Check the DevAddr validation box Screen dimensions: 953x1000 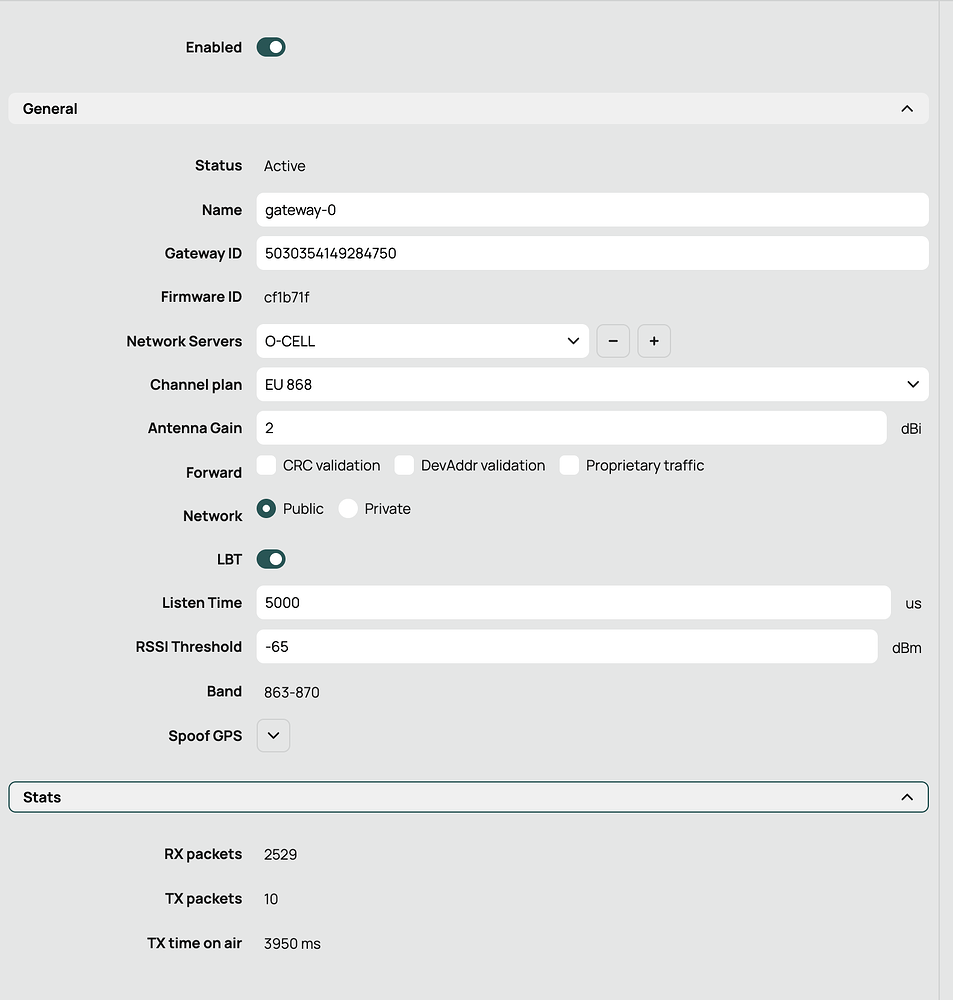(x=405, y=465)
